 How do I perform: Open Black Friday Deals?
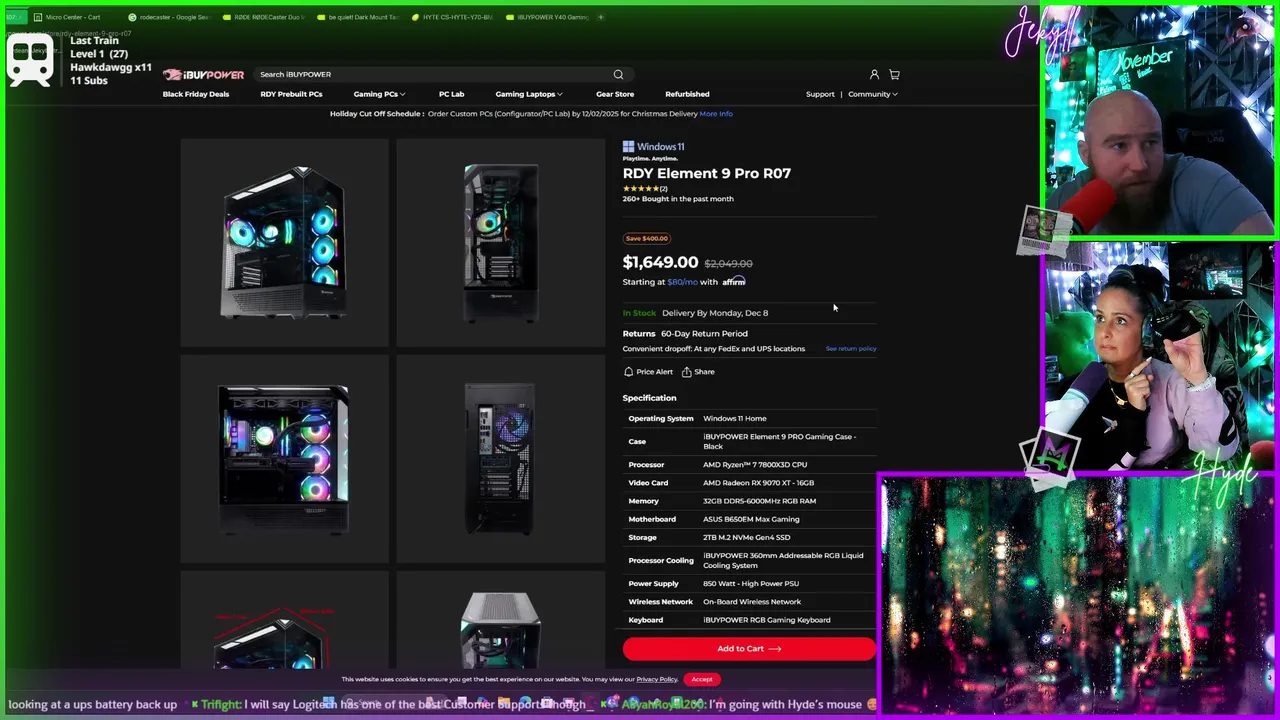click(196, 94)
